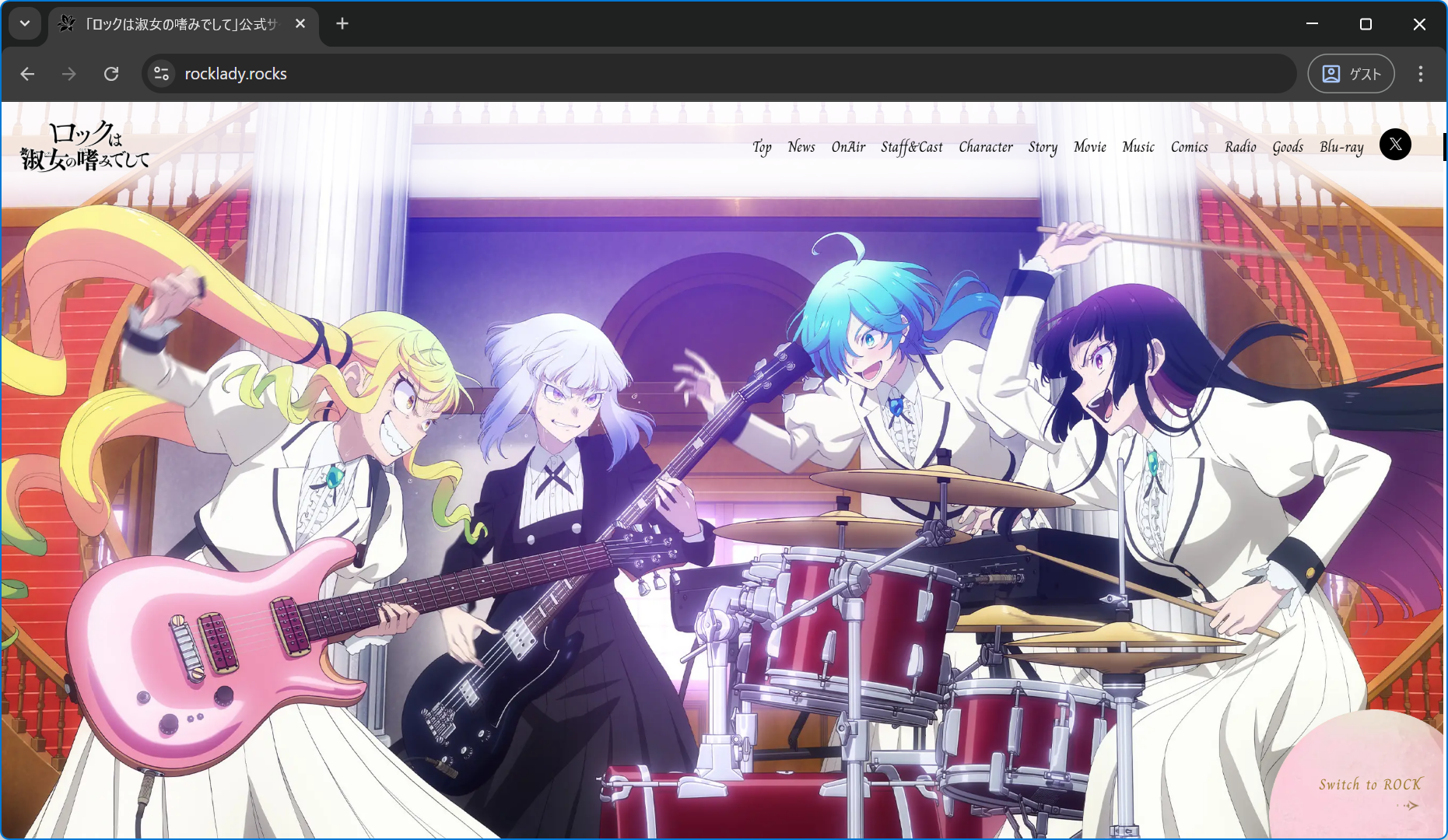Open the guest profile button
The height and width of the screenshot is (840, 1448).
1351,74
